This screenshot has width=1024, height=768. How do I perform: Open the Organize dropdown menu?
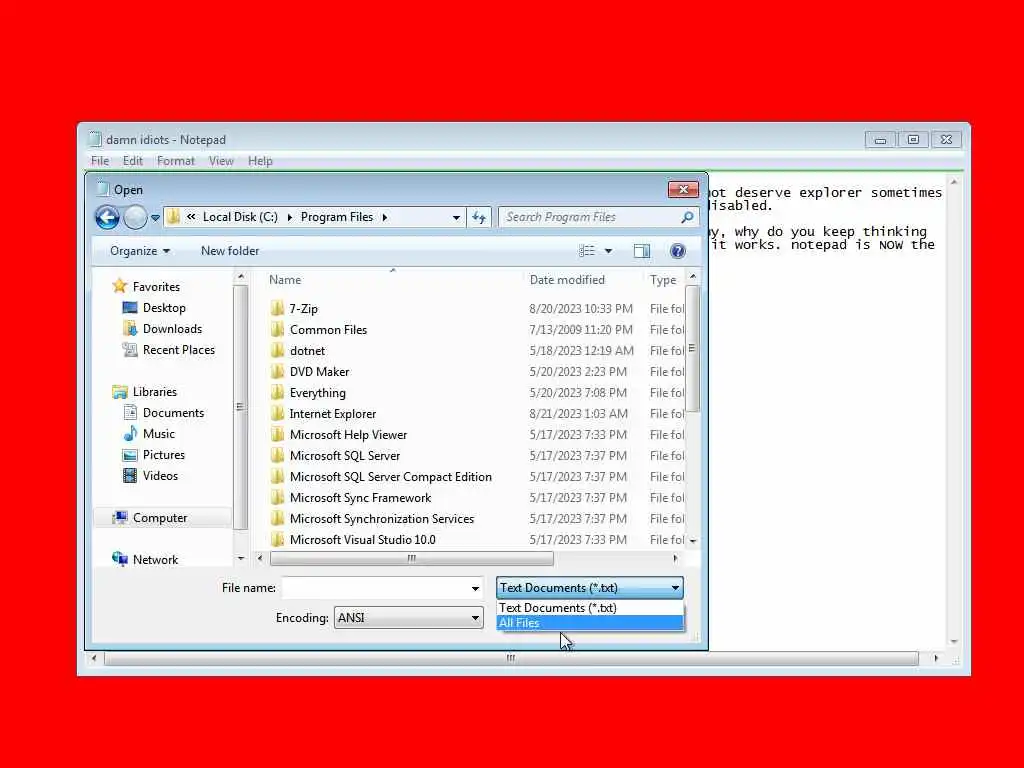140,251
